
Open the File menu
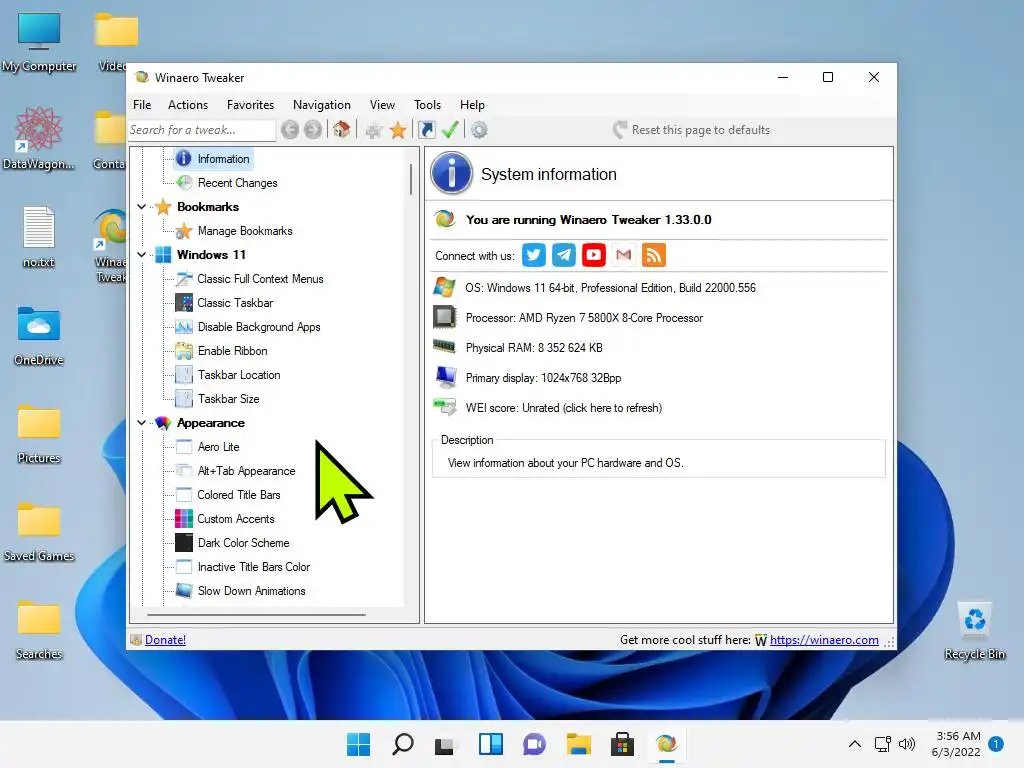coord(142,104)
